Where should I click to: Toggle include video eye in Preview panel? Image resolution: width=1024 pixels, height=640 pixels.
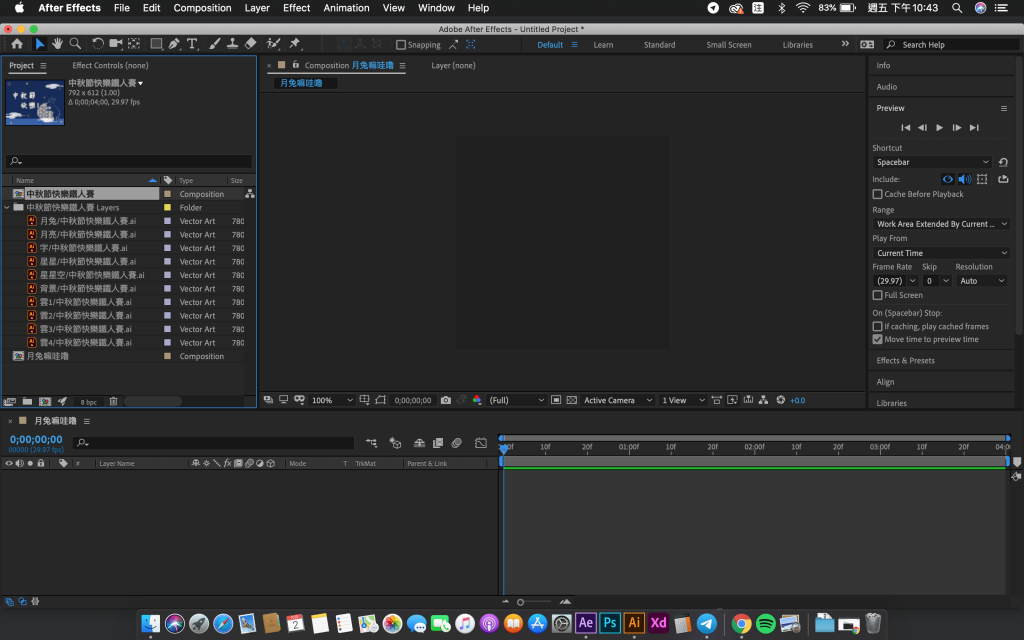point(948,179)
